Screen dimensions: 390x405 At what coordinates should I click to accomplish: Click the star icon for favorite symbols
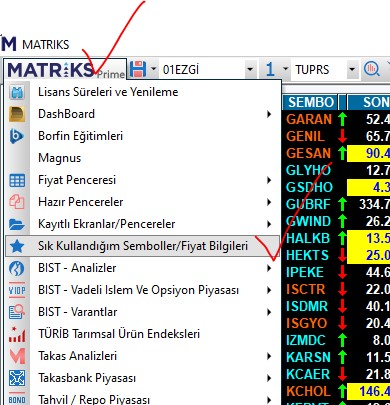(17, 246)
